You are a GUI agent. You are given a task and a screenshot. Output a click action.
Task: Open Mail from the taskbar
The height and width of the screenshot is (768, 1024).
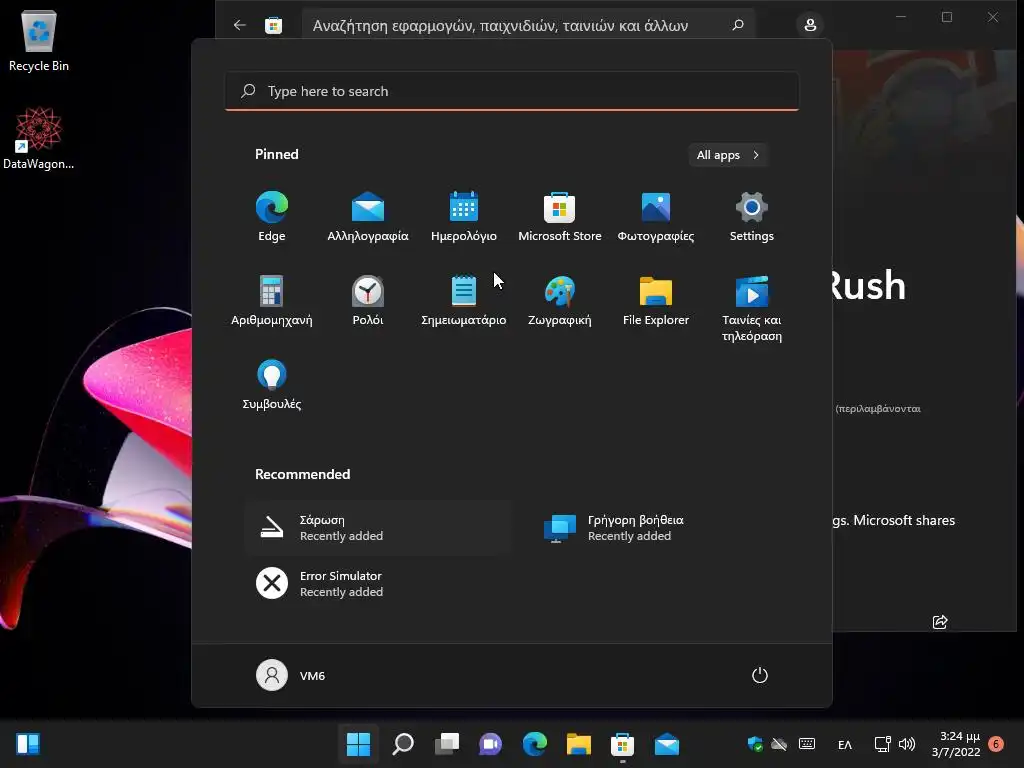(x=667, y=744)
